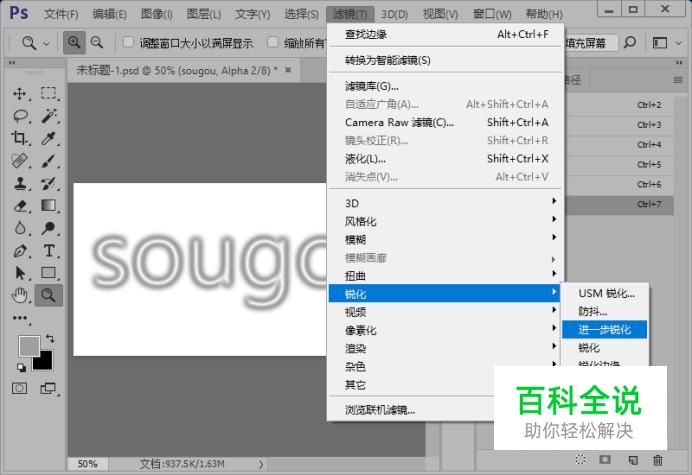Expand the 模糊 filter submenu
692x475 pixels.
[x=444, y=239]
